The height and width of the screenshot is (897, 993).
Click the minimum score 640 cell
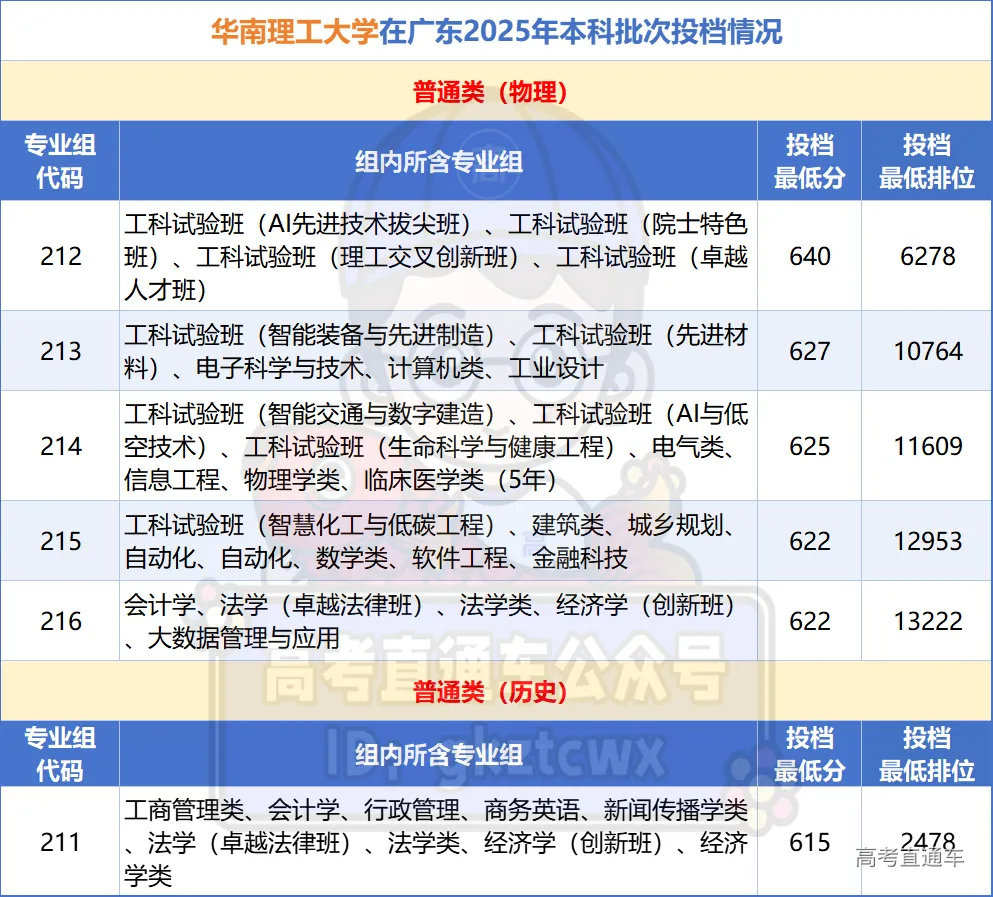[x=809, y=256]
